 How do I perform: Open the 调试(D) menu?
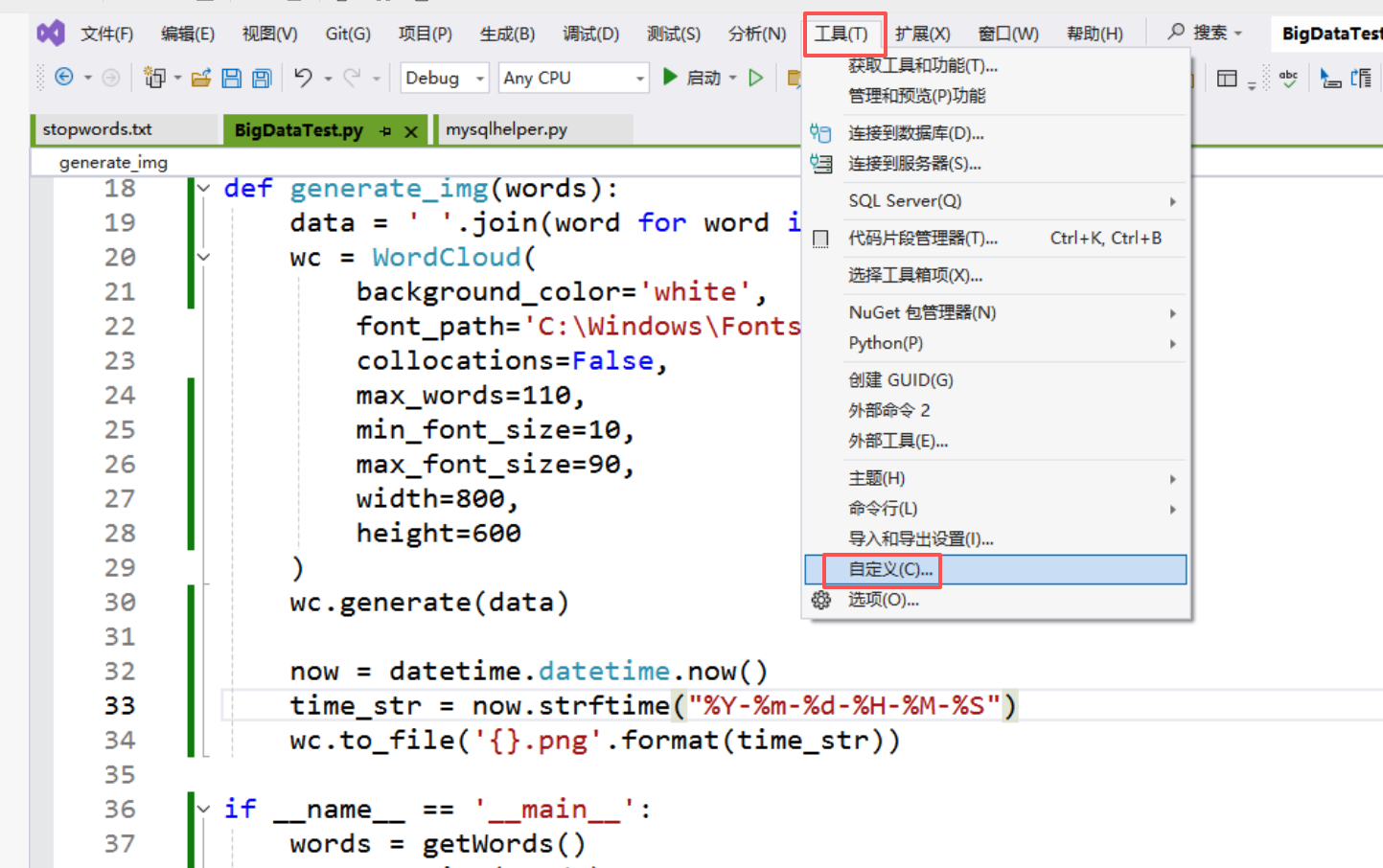click(x=590, y=34)
